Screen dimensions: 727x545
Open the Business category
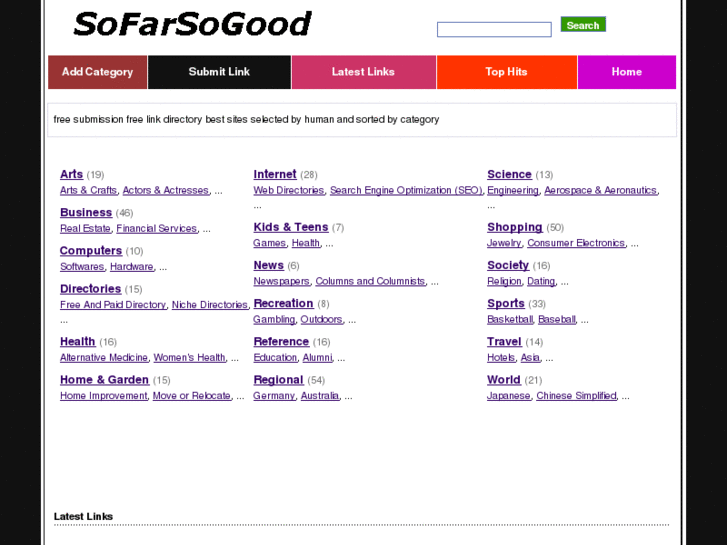(86, 212)
